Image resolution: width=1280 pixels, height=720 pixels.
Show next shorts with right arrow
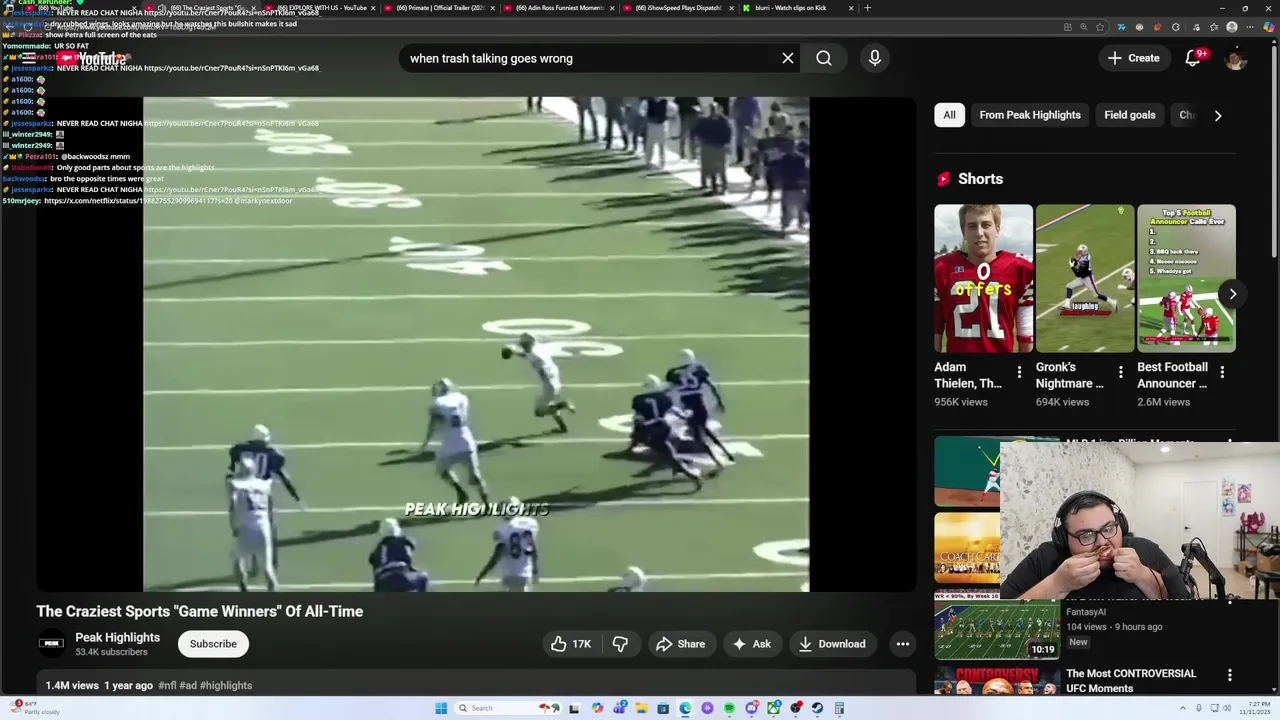point(1232,294)
